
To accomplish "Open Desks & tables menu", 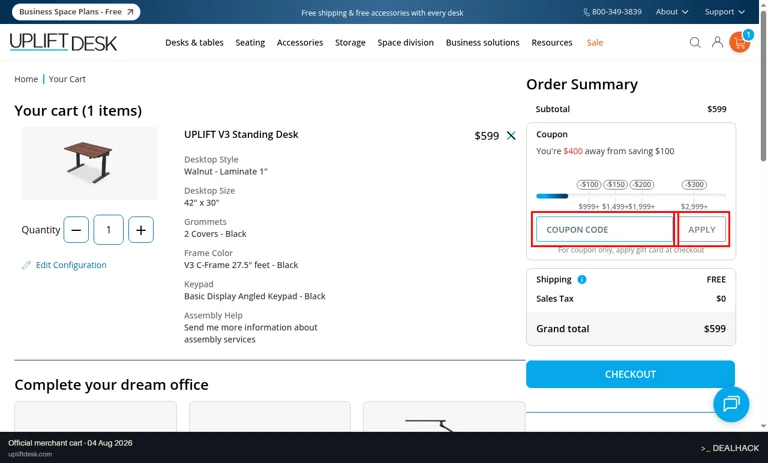I will point(194,43).
